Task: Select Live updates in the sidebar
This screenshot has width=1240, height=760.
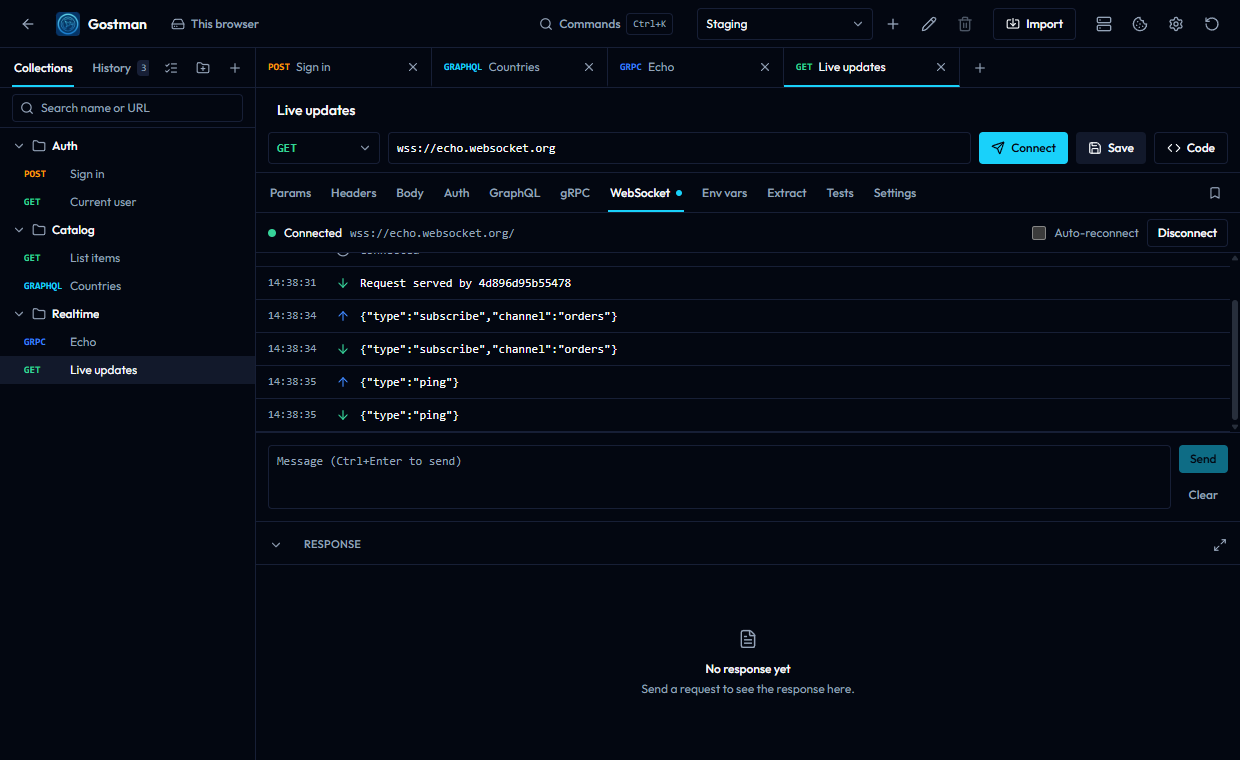Action: pos(127,370)
